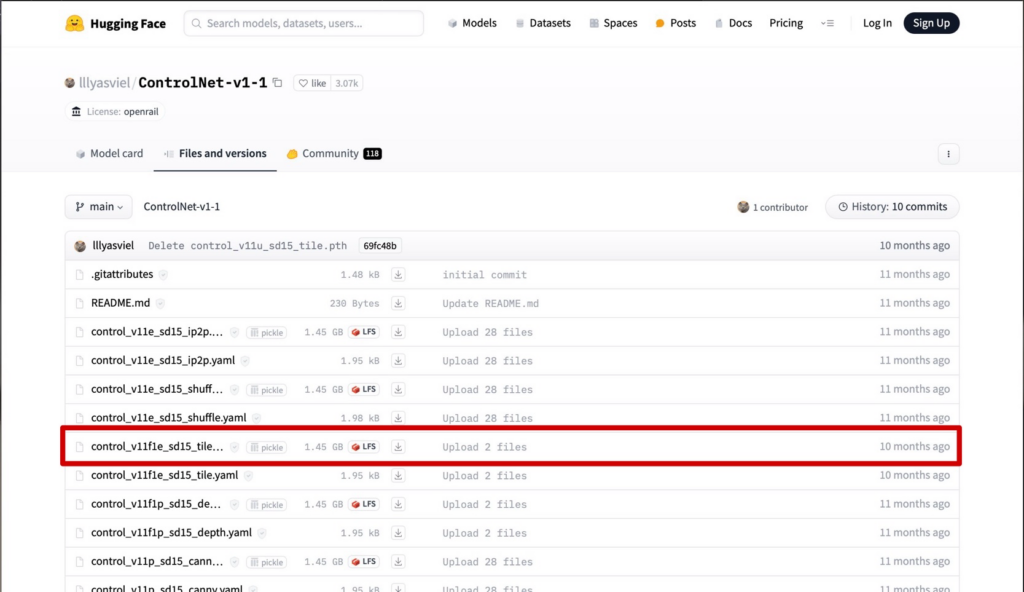Click the pickle badge on the ip2p row
Screen dimensions: 1024x592
[x=266, y=333]
